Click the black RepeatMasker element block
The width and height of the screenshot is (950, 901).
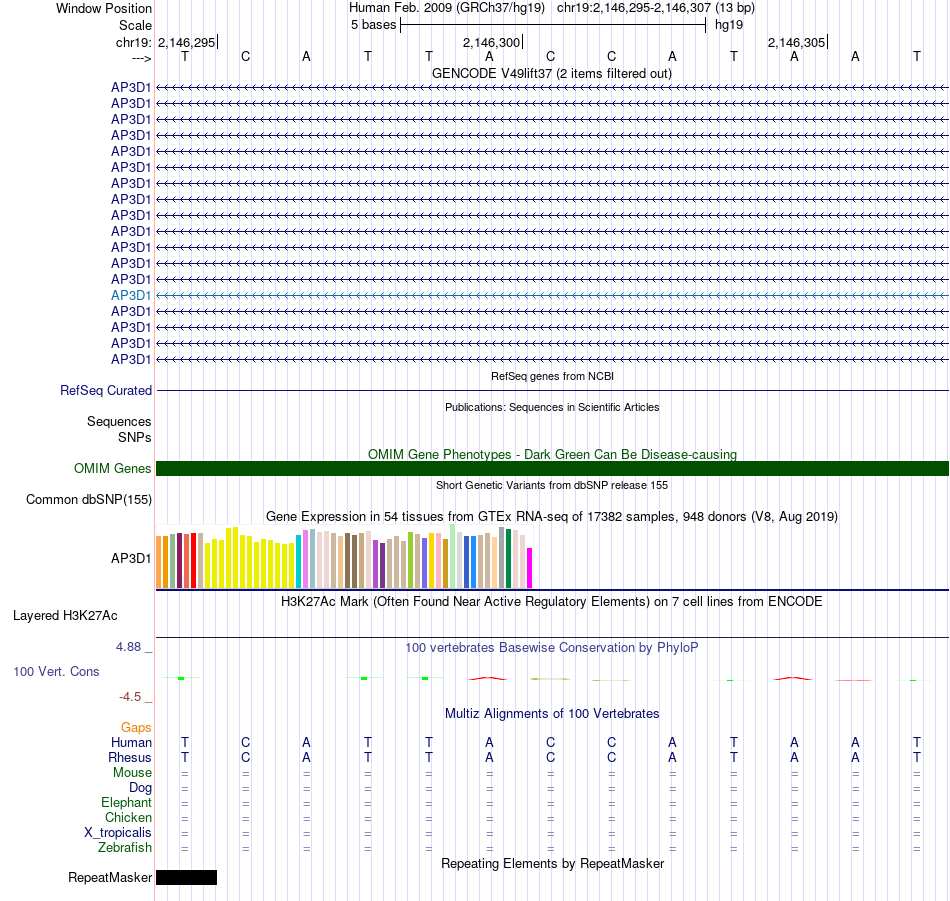(x=187, y=877)
